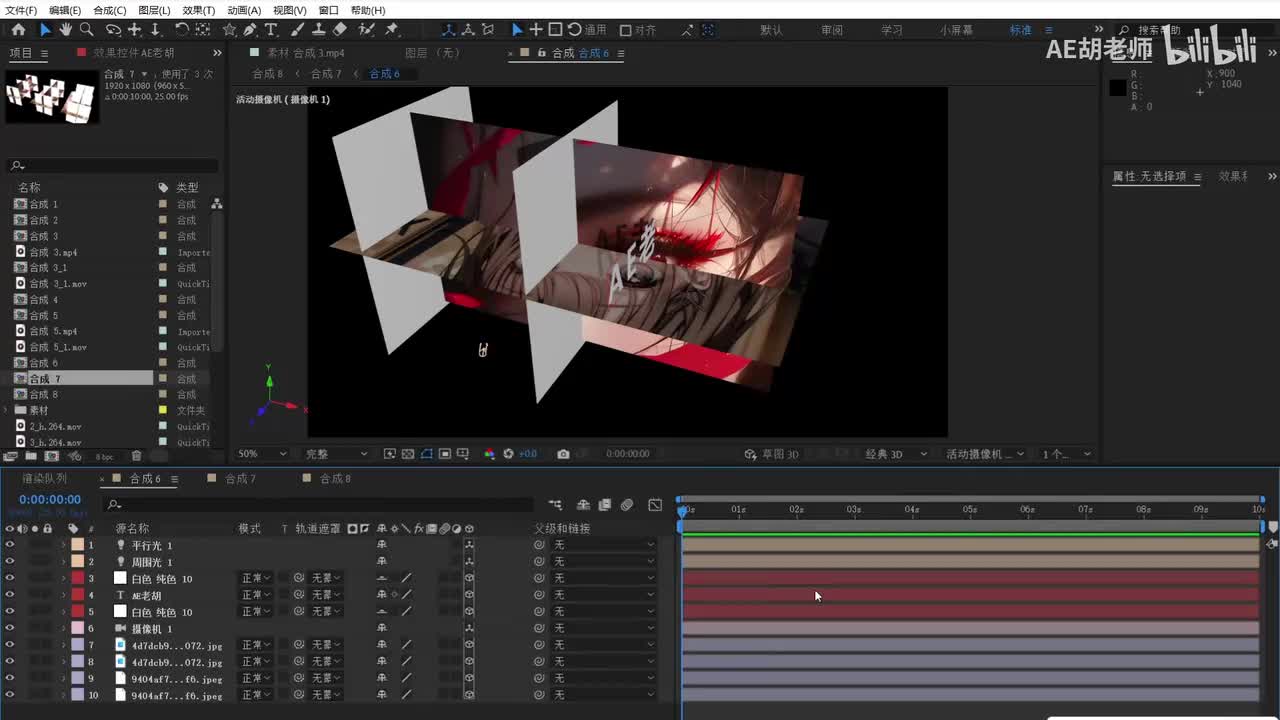Open the graph editor icon
The width and height of the screenshot is (1280, 720).
[x=655, y=505]
